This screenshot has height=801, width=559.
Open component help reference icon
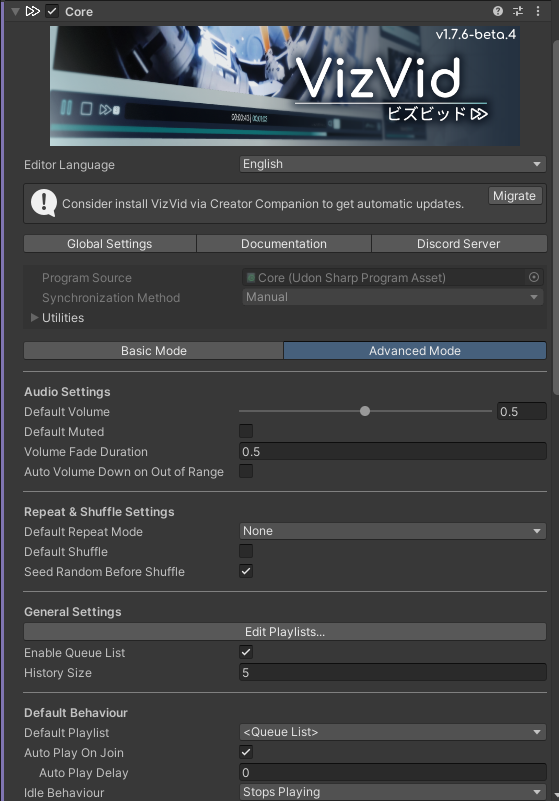498,11
